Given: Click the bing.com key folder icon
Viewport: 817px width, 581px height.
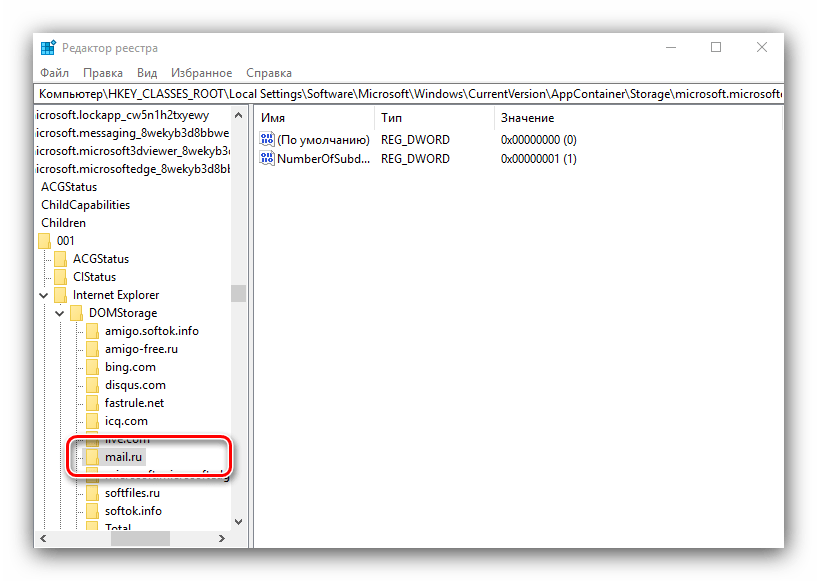Looking at the screenshot, I should pos(92,367).
